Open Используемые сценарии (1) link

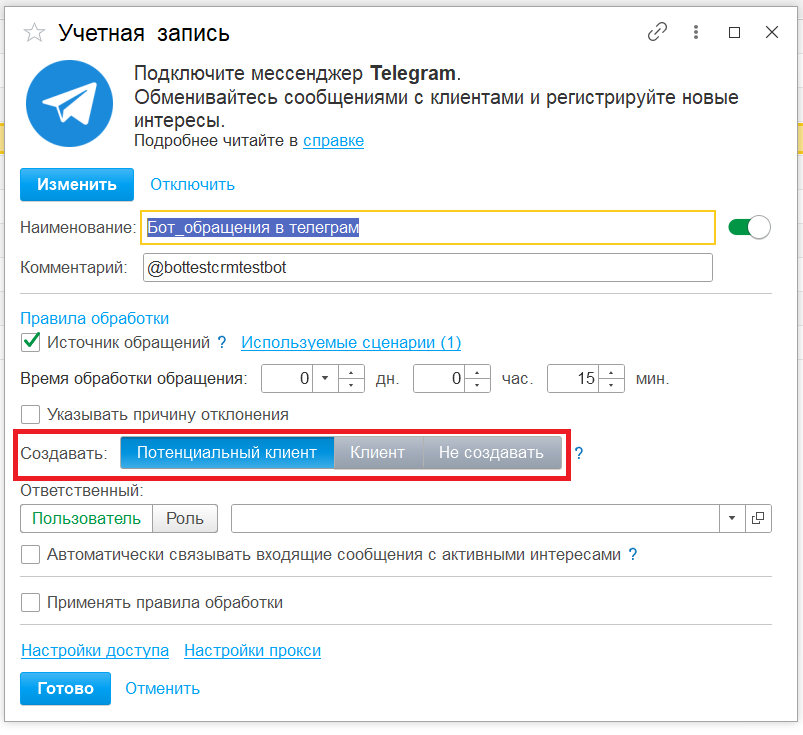click(x=351, y=342)
